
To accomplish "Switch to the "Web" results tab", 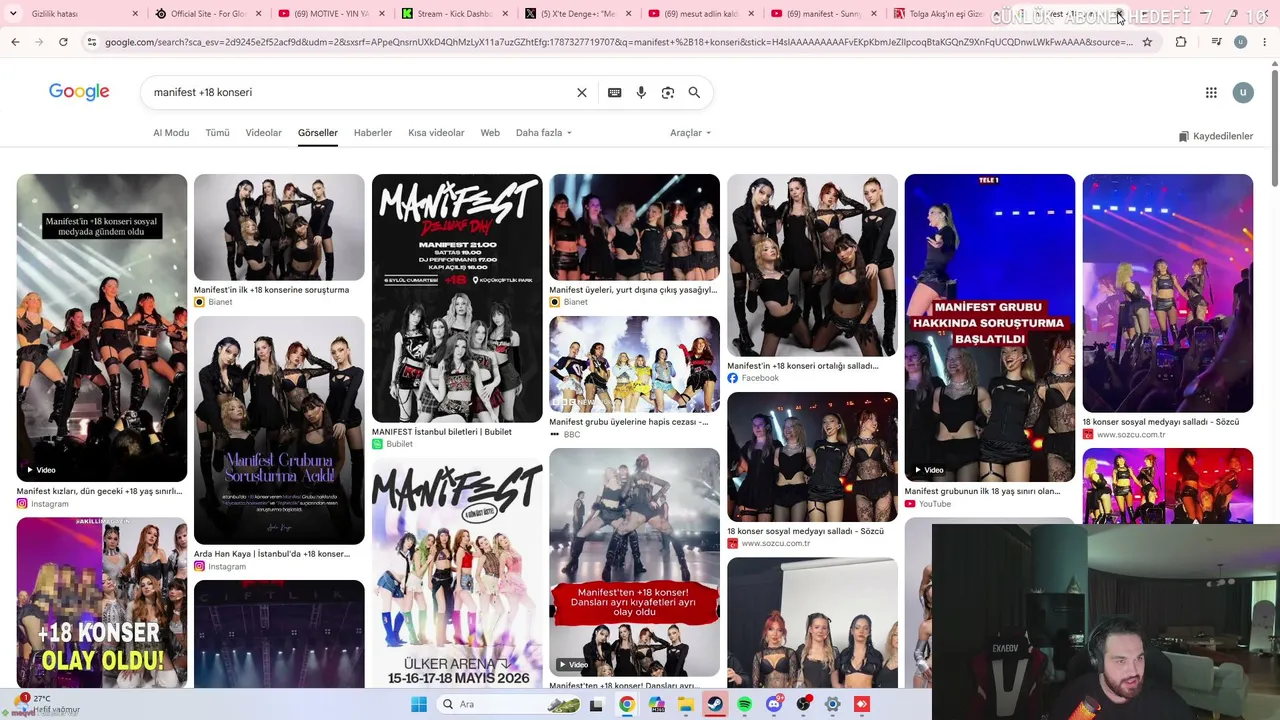I will 490,133.
